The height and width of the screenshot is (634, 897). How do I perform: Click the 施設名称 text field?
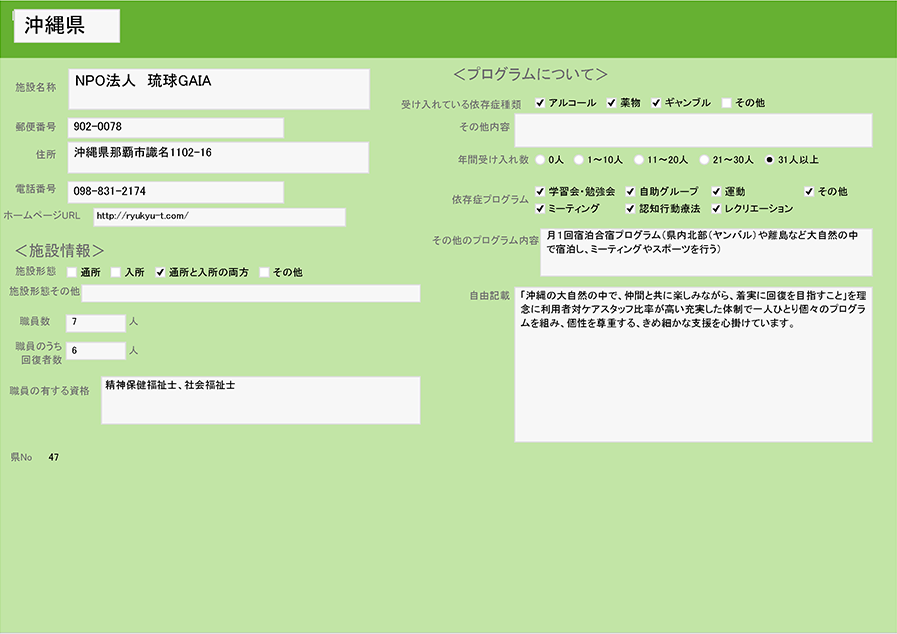point(218,89)
